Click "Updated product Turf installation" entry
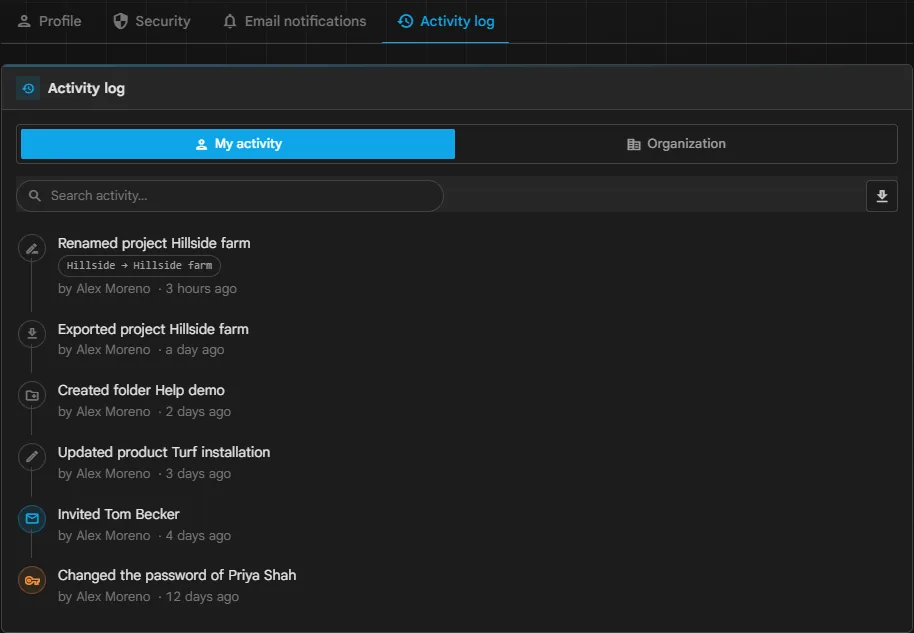 click(164, 452)
